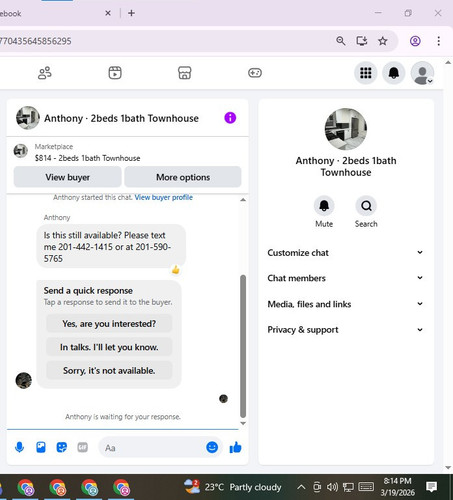Open the Chrome three-dot menu
This screenshot has height=500, width=453.
(x=438, y=41)
